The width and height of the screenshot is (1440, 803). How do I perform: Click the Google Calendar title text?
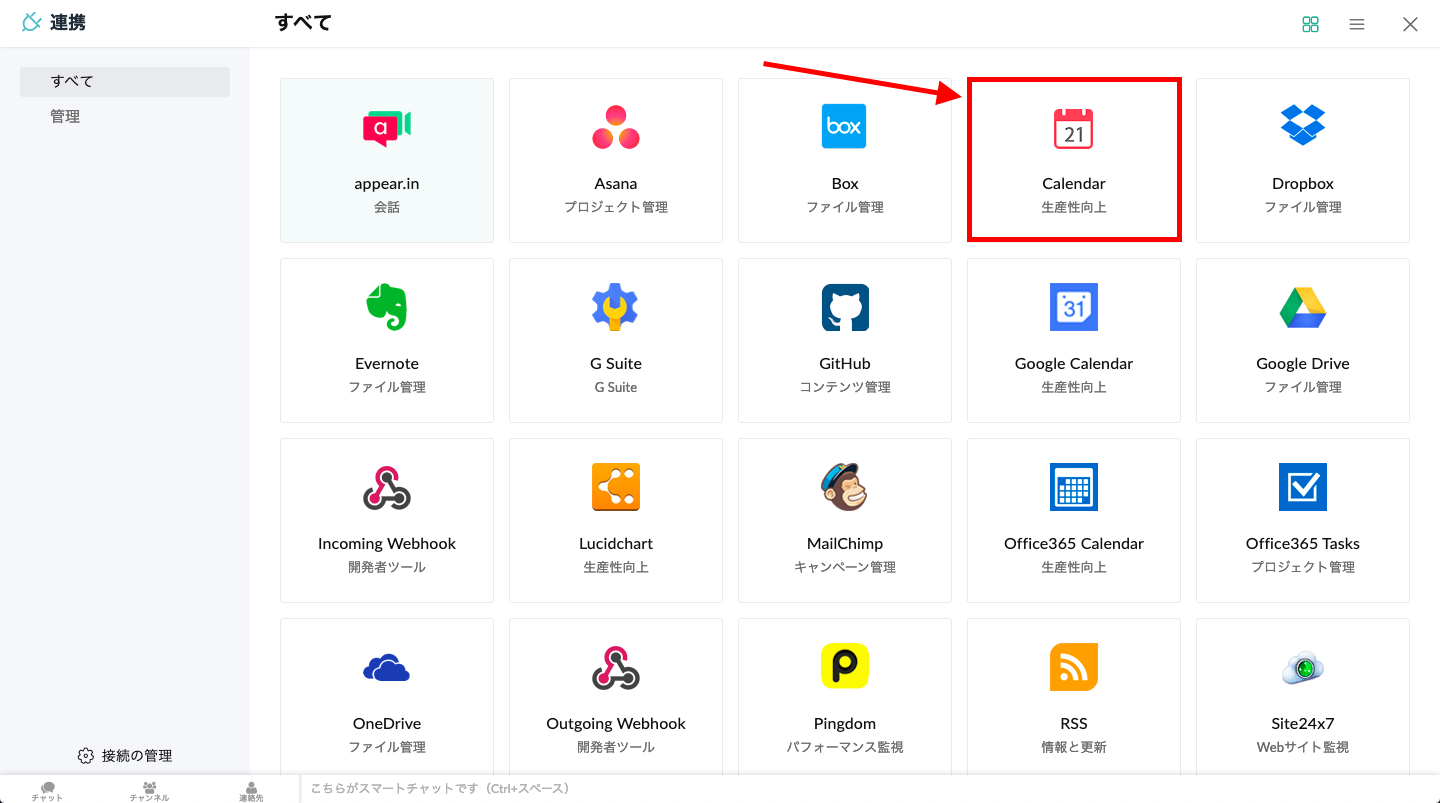point(1074,364)
